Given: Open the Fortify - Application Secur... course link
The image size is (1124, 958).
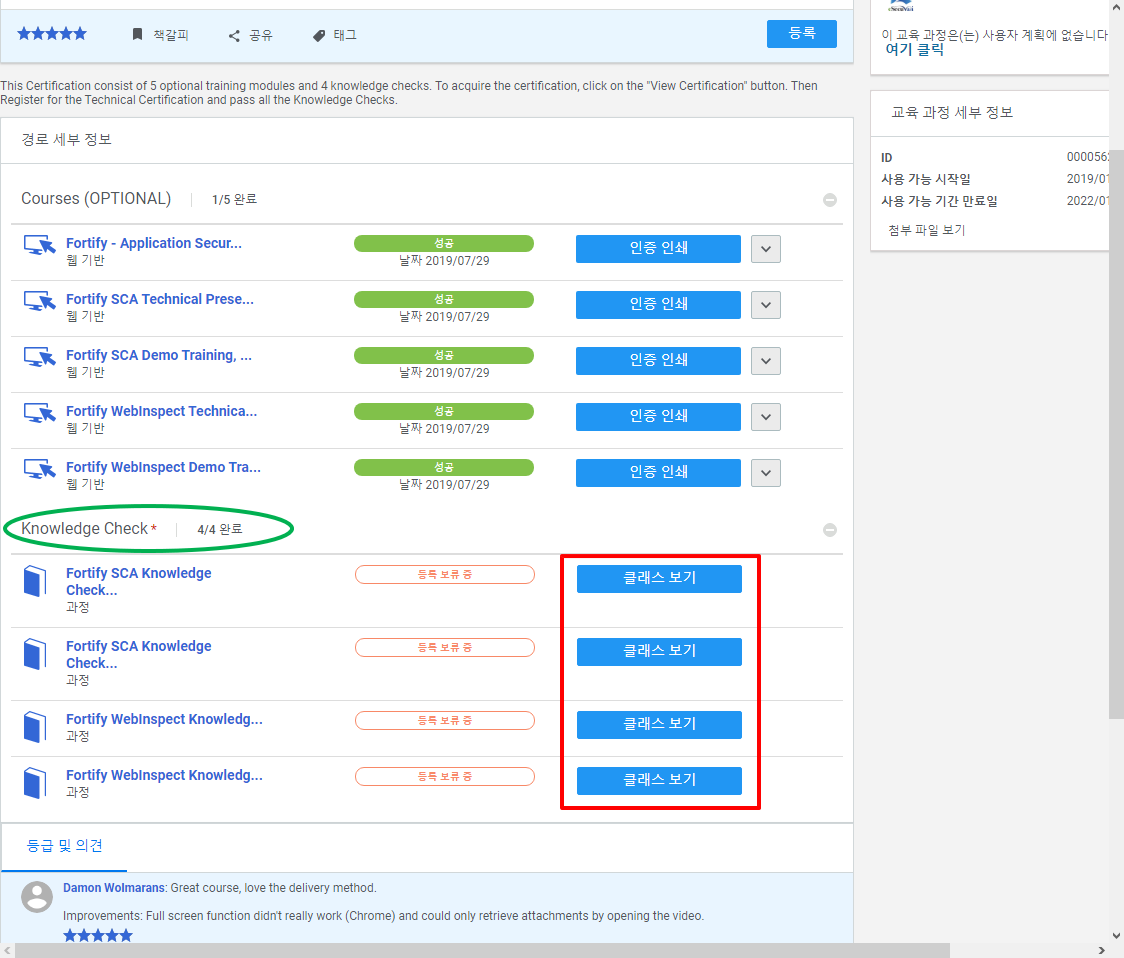Looking at the screenshot, I should (154, 243).
